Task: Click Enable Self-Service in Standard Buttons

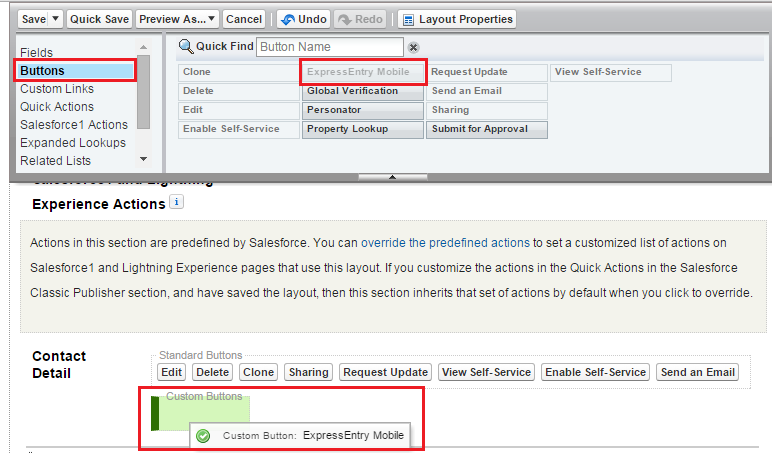Action: point(595,372)
